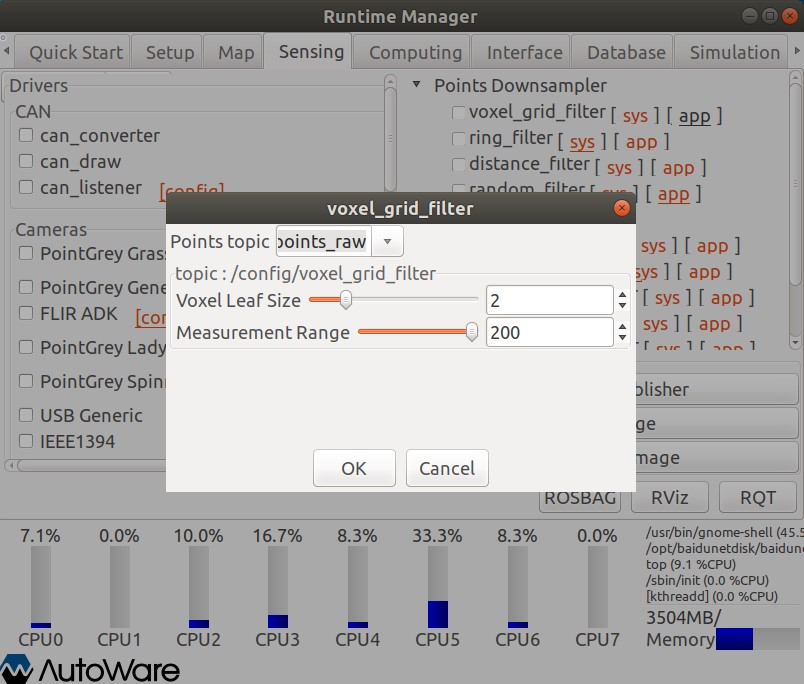Open the can_listener config link
The width and height of the screenshot is (804, 684).
click(192, 190)
